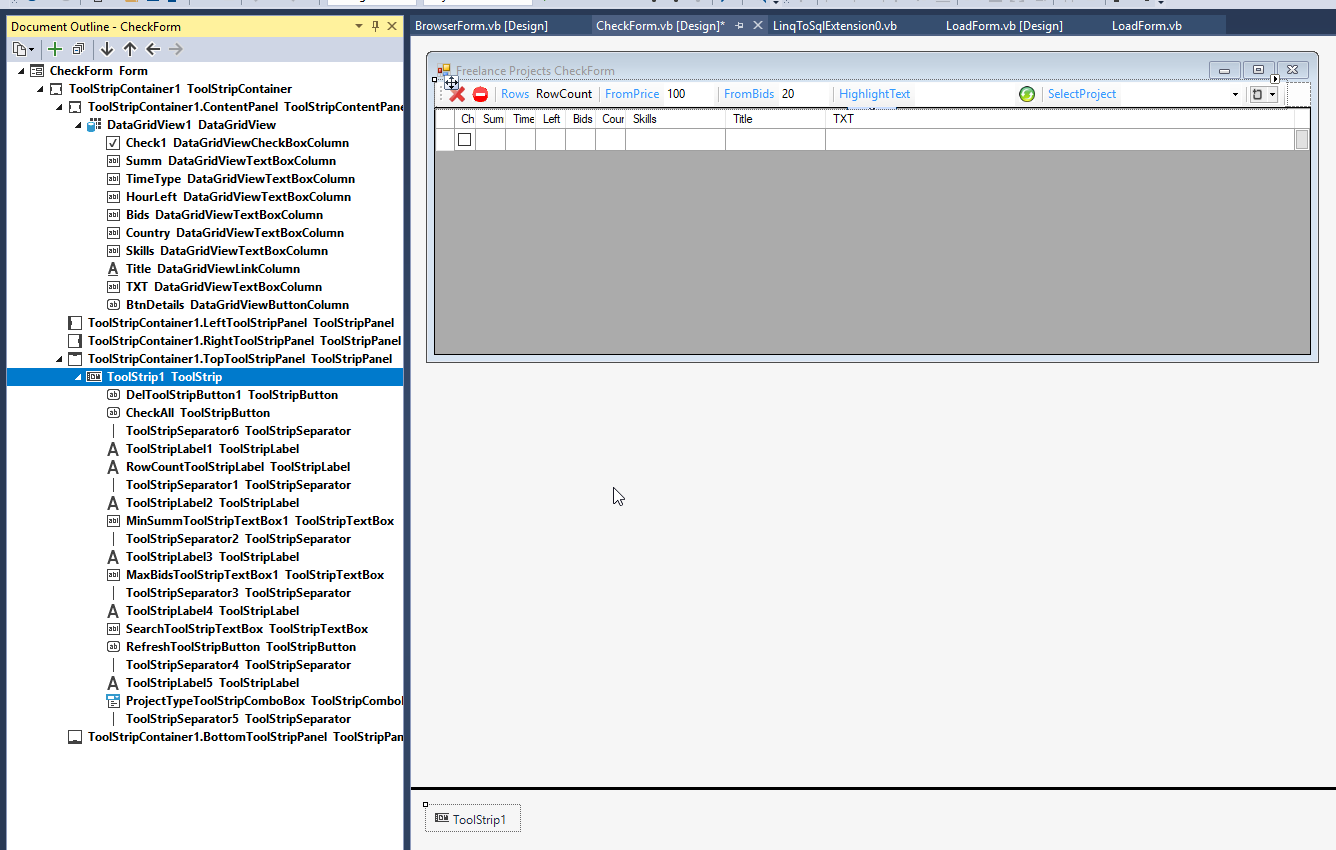Select MinSummToolStripTextBox1 node
1336x850 pixels.
click(x=260, y=521)
